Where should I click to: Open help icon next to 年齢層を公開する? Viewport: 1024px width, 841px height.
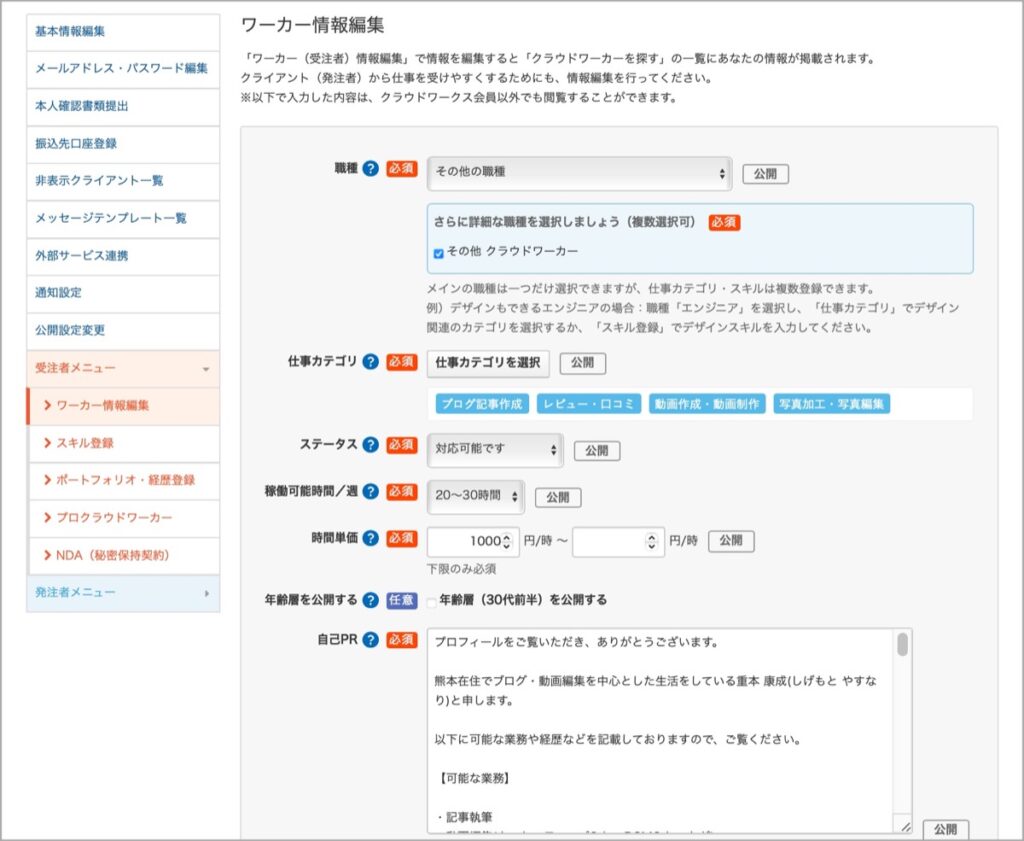370,600
